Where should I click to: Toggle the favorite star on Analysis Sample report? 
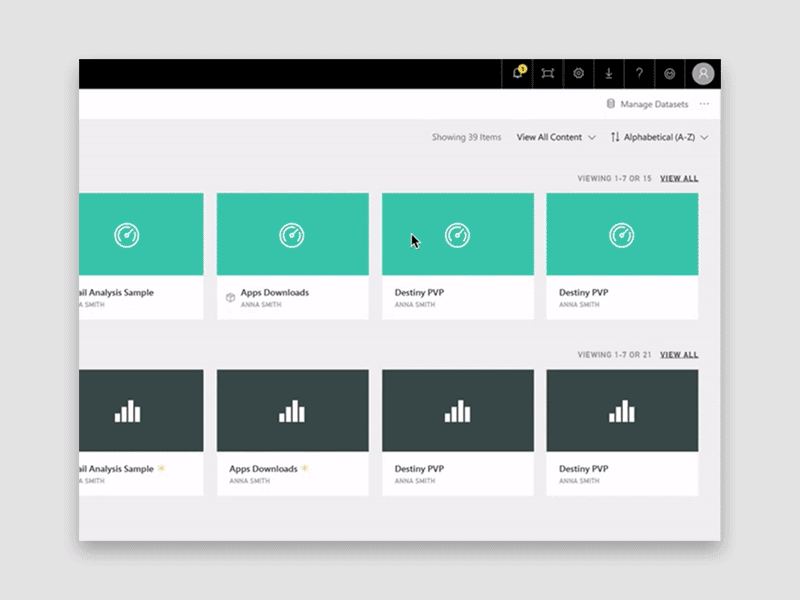tap(160, 466)
